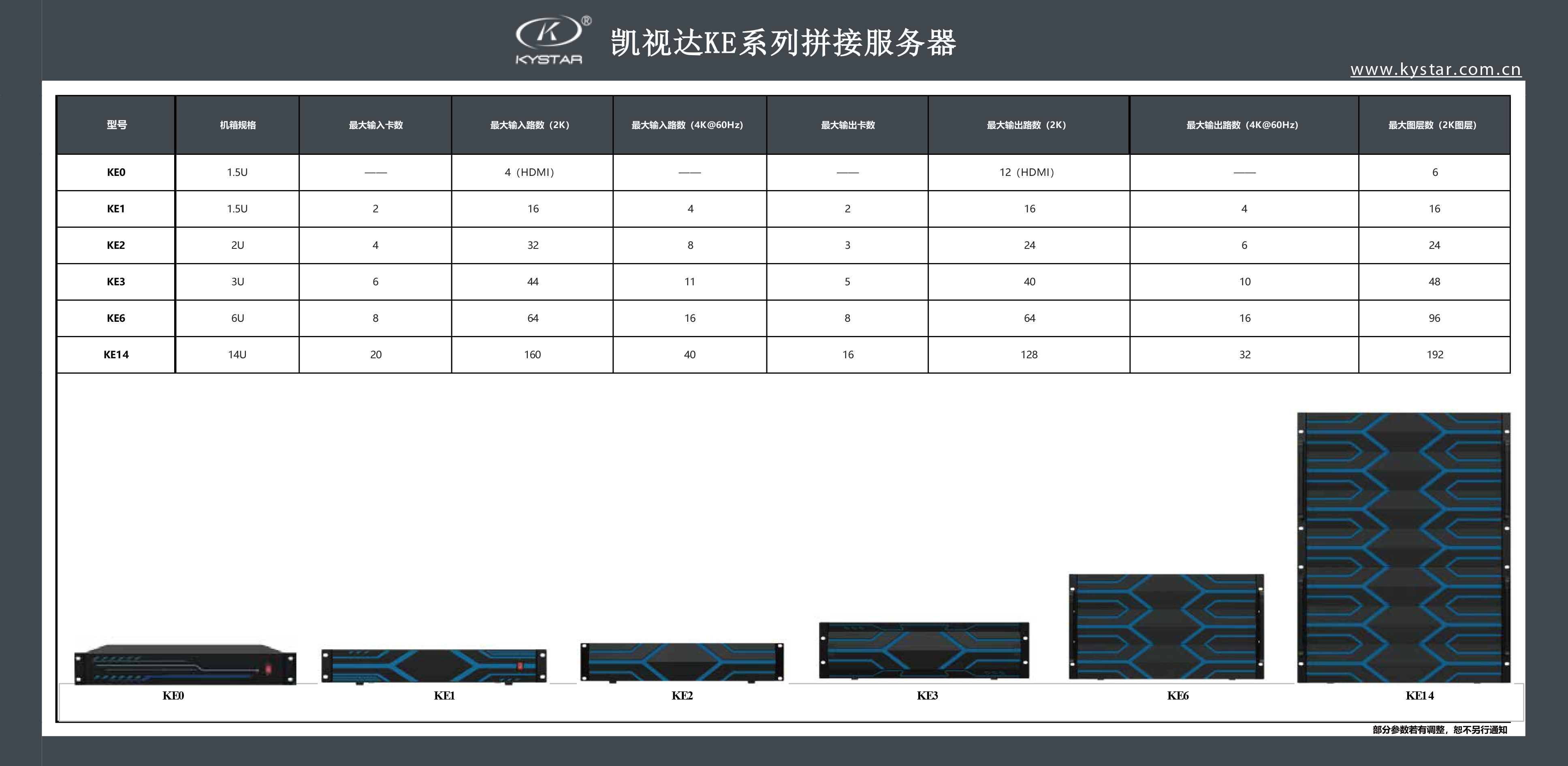Image resolution: width=1568 pixels, height=766 pixels.
Task: Click the 11 value in KE3 row
Action: pos(690,282)
